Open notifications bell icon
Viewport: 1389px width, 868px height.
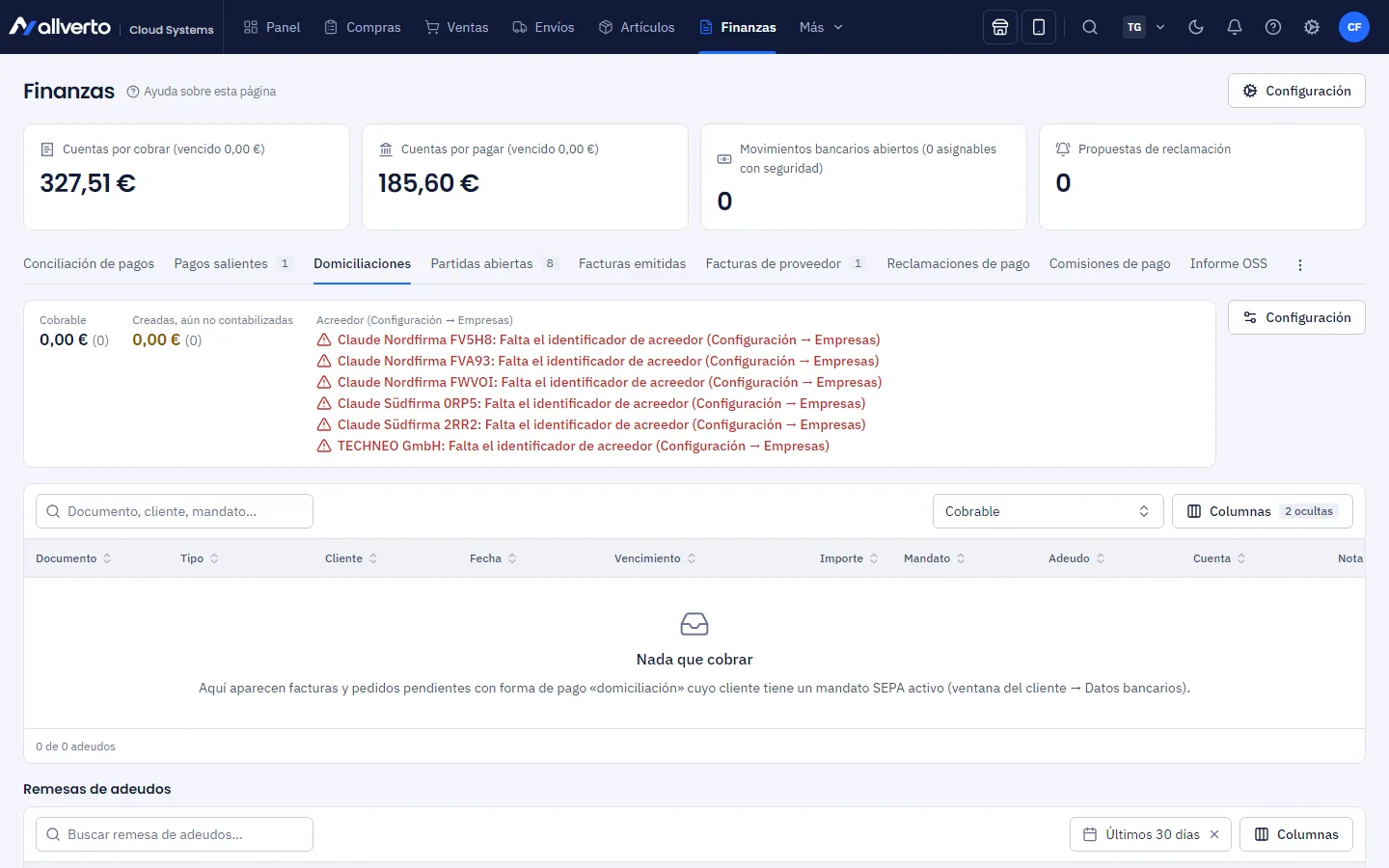click(x=1235, y=27)
